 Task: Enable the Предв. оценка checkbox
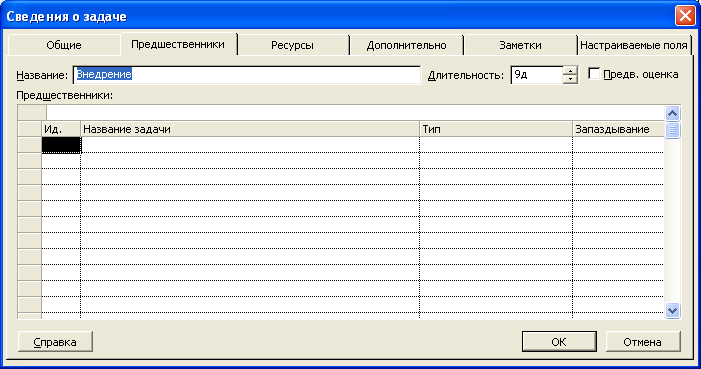(x=594, y=73)
